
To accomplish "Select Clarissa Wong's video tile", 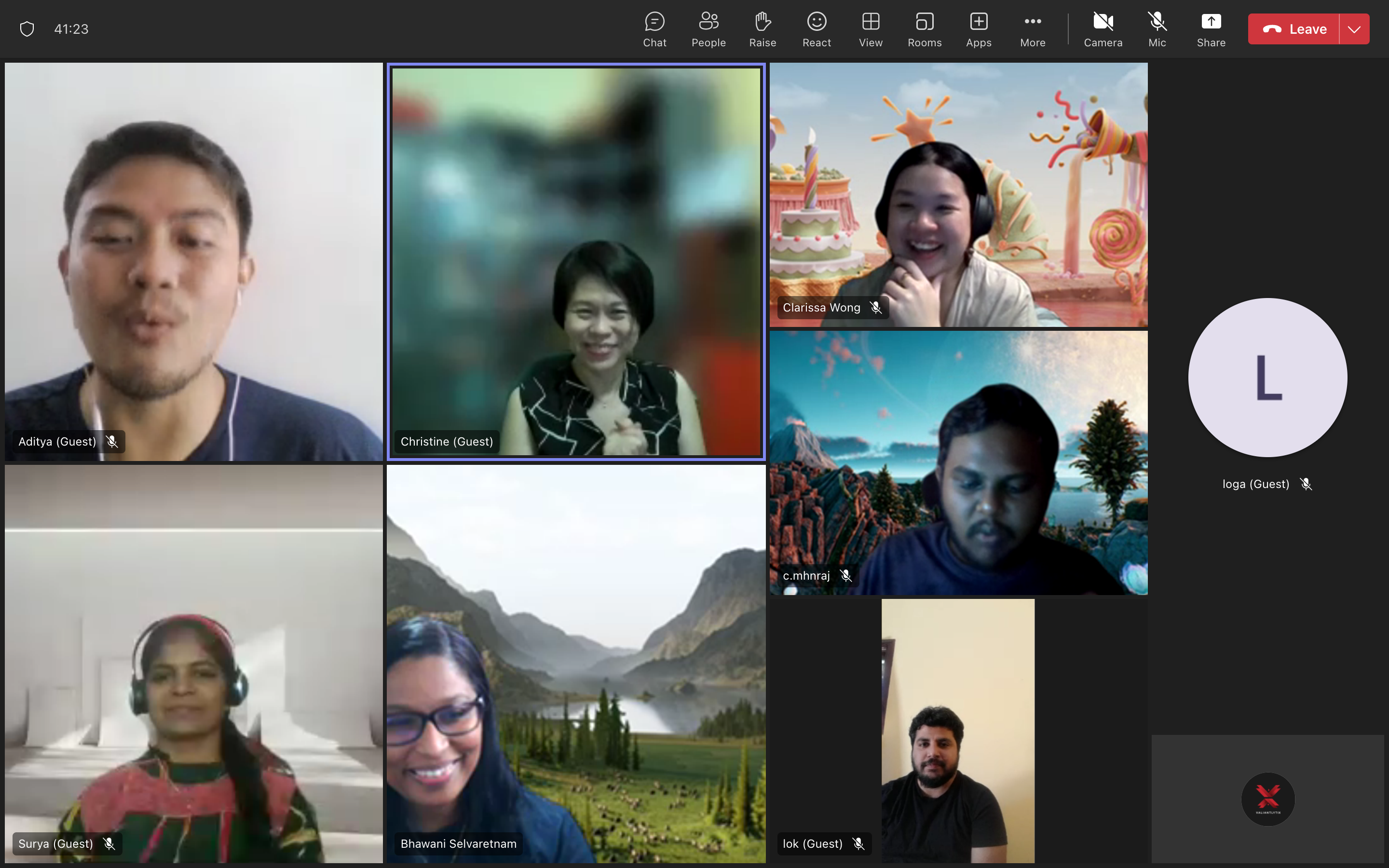I will click(x=958, y=195).
